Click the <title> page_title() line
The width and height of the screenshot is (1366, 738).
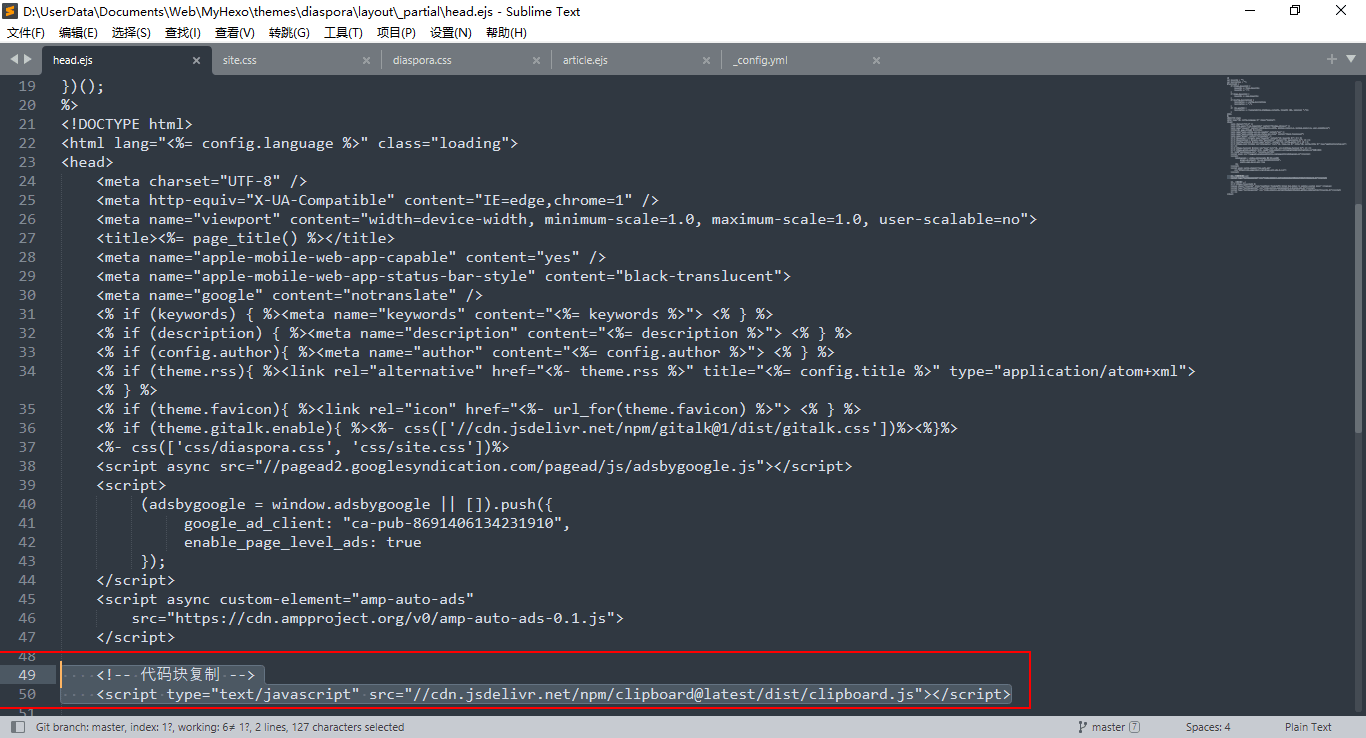click(x=246, y=238)
